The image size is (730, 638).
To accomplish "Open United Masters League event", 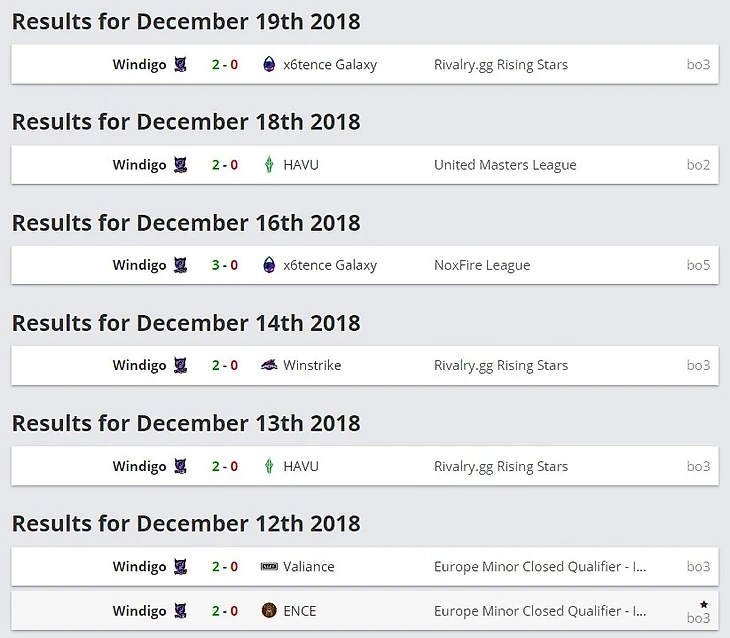I will (x=505, y=165).
